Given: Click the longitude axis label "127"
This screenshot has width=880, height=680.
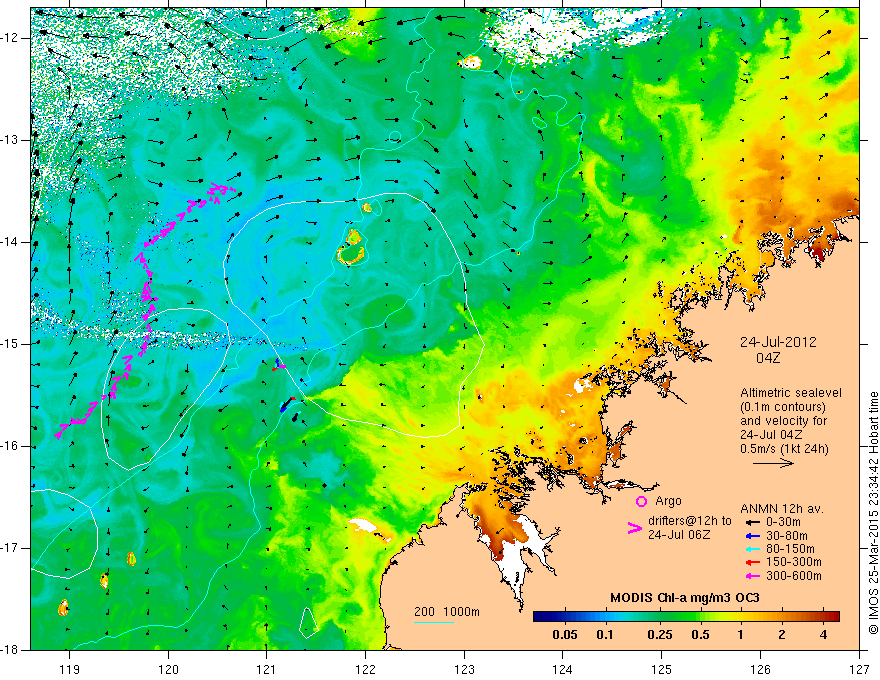Looking at the screenshot, I should 859,669.
